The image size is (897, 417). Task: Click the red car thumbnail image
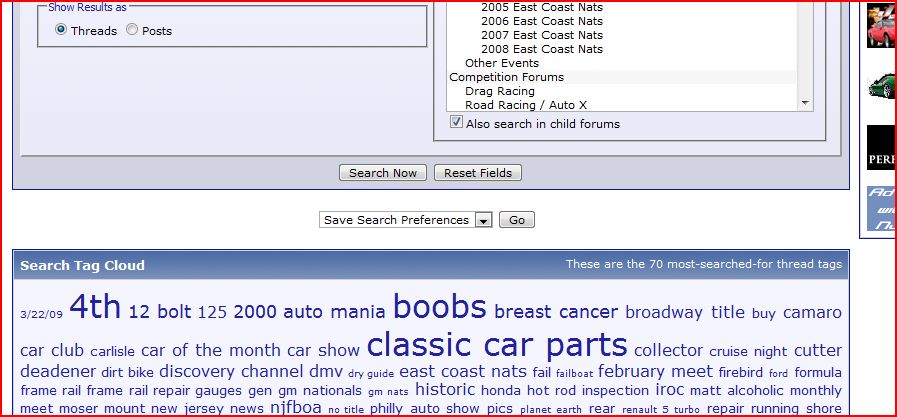pos(880,25)
